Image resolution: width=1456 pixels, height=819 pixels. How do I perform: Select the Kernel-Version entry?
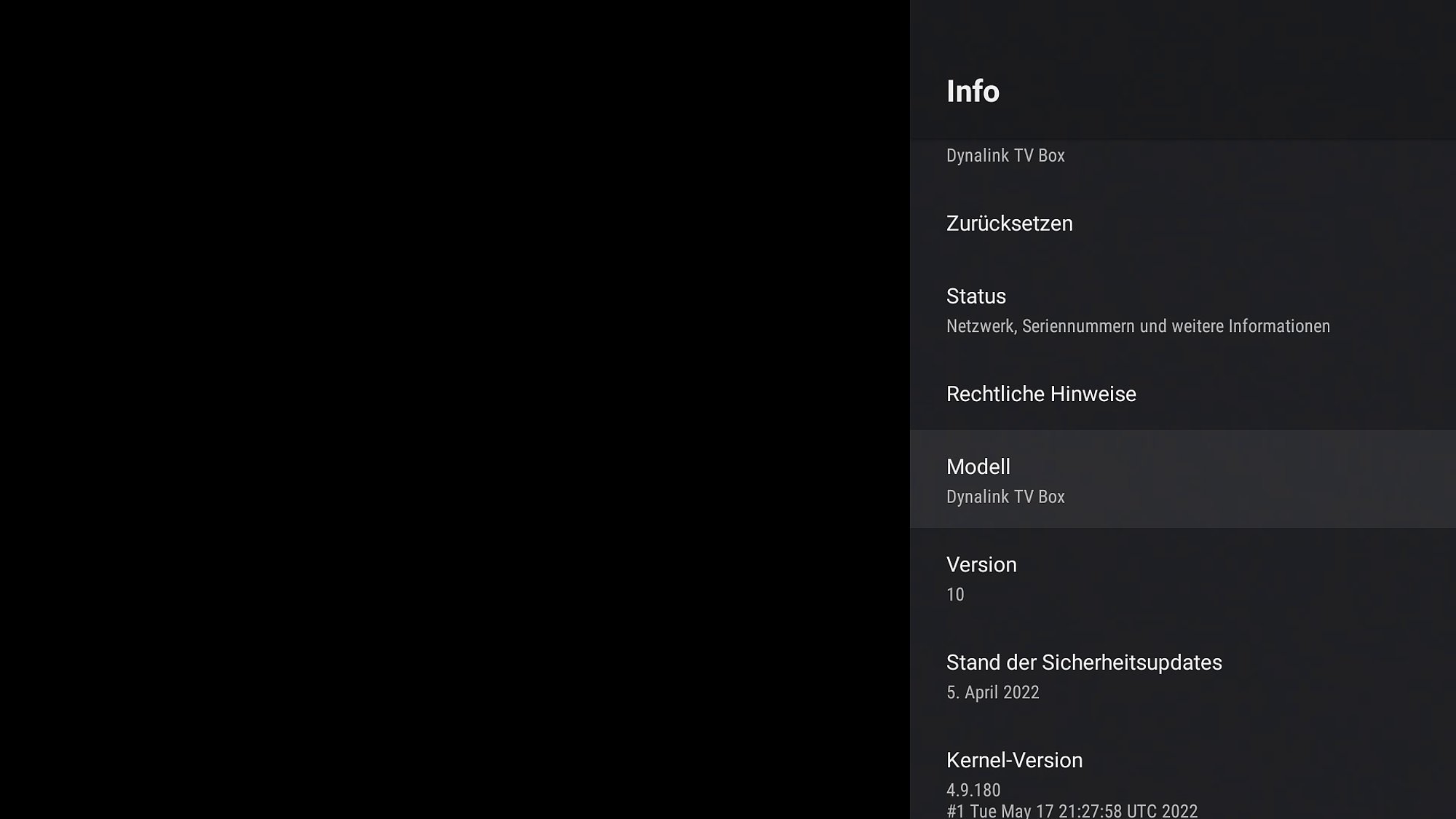click(1182, 772)
